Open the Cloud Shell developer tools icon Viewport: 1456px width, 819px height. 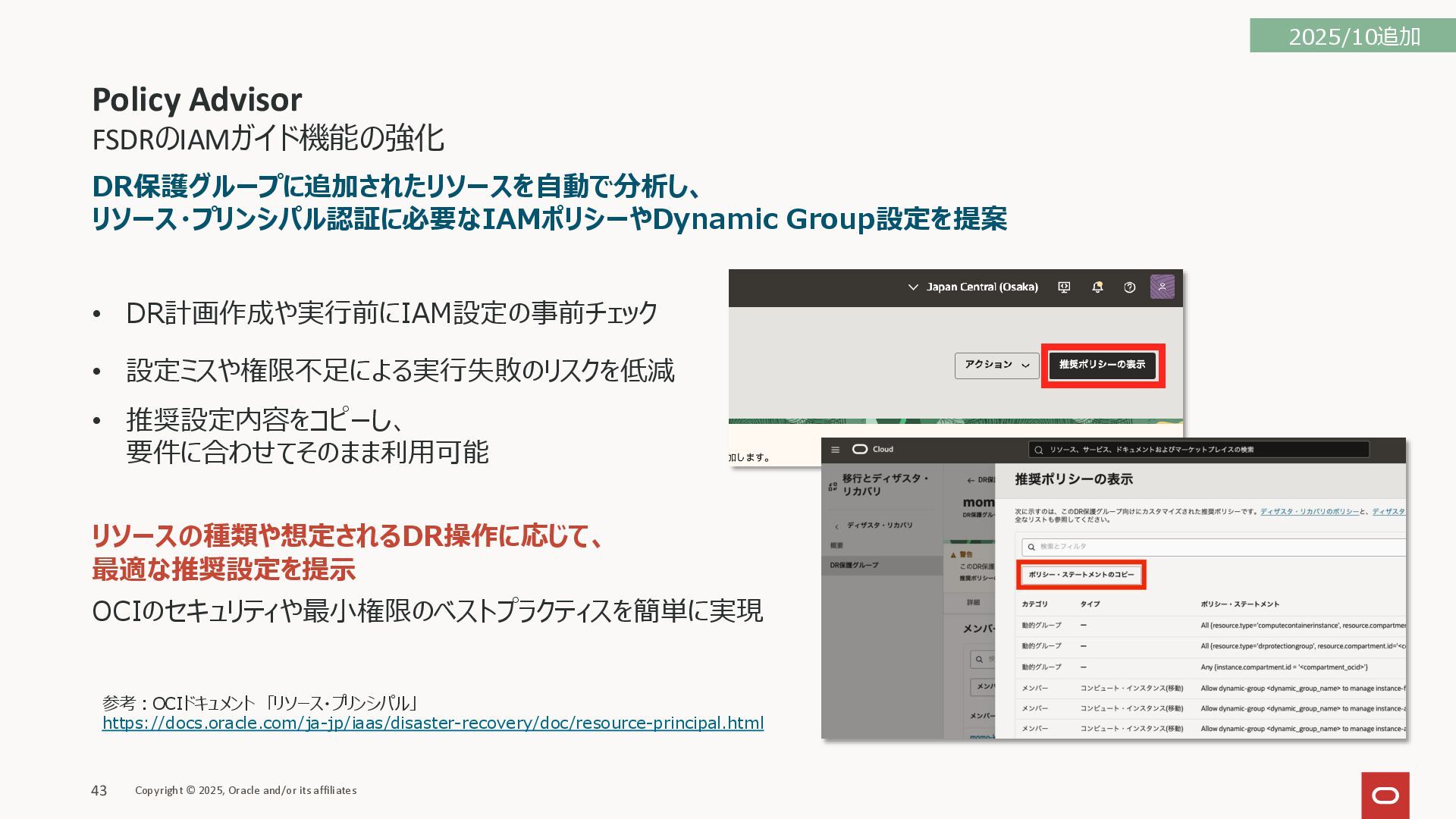pyautogui.click(x=1064, y=287)
